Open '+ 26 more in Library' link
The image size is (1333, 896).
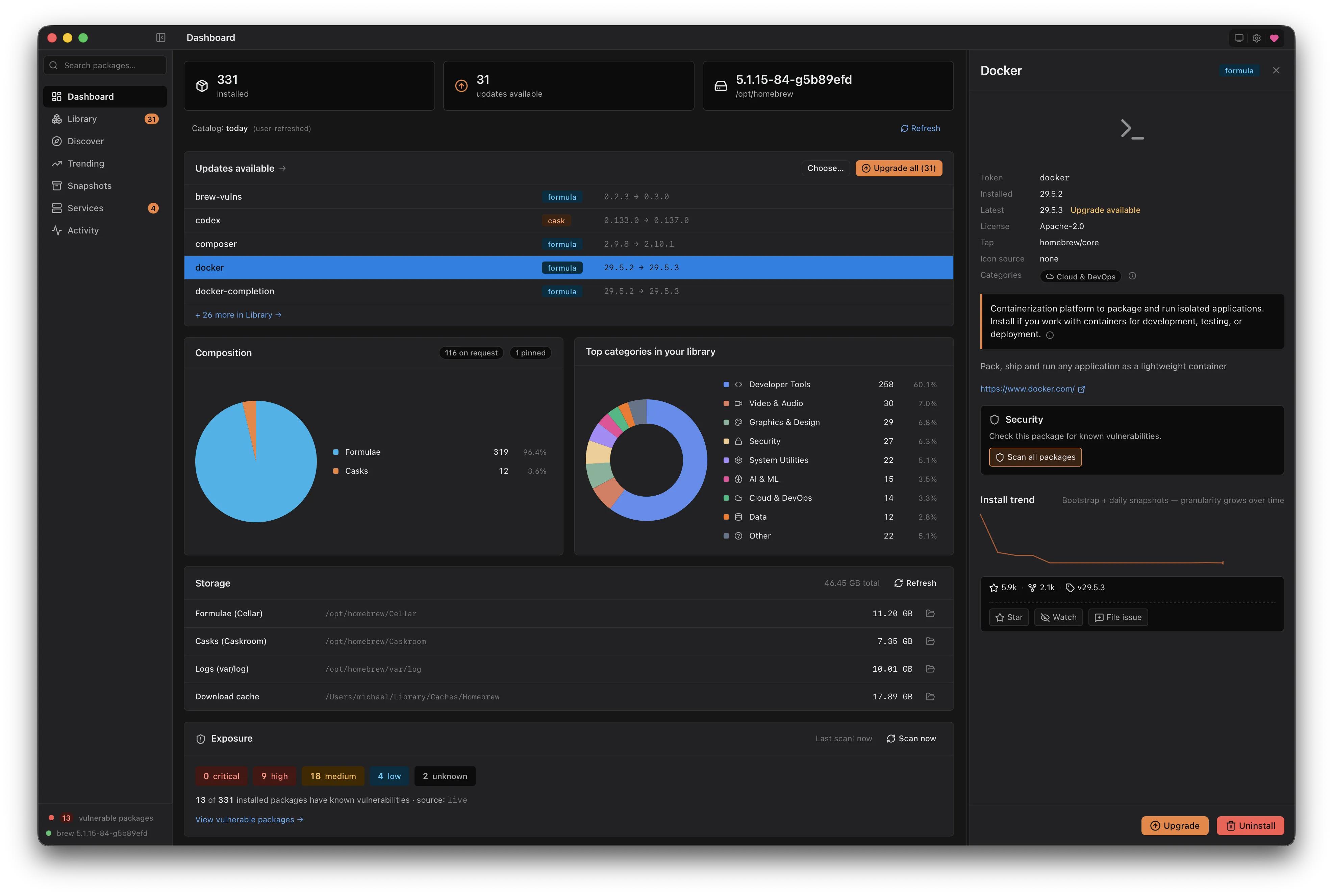(238, 315)
